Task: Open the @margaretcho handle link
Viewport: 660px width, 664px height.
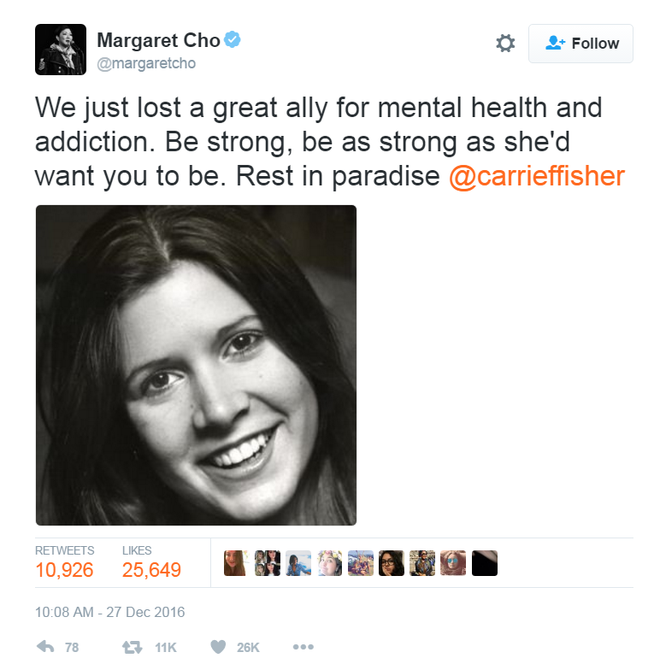Action: (146, 63)
